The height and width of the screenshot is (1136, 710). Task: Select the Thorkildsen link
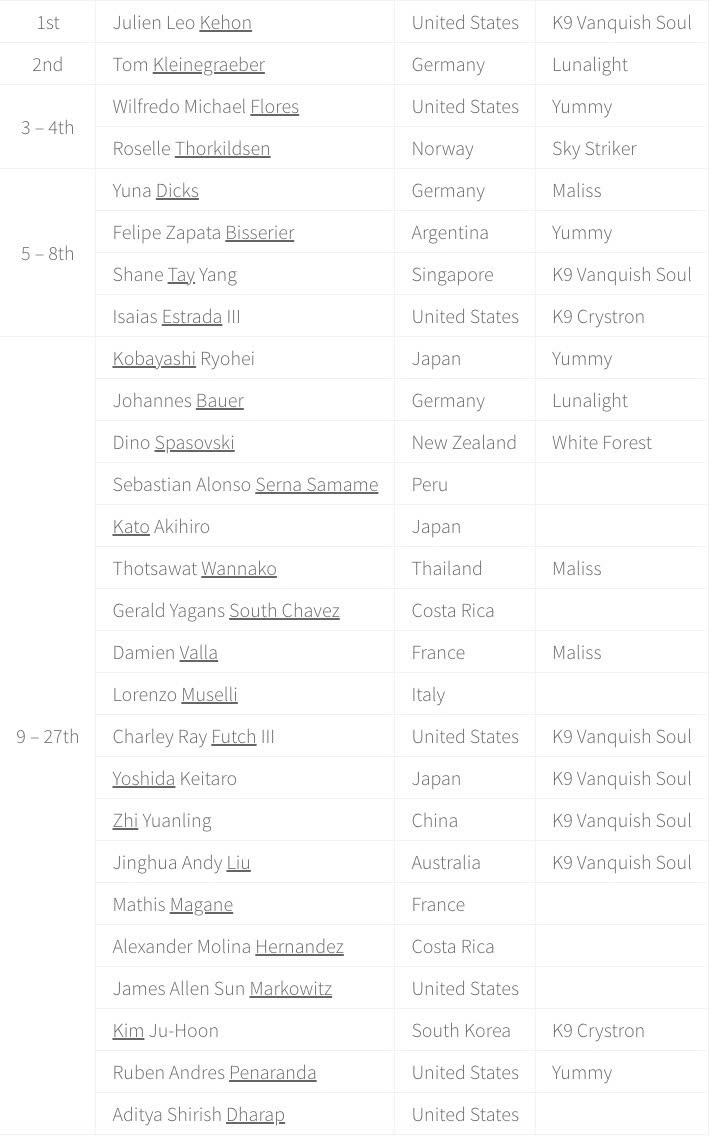(x=222, y=148)
